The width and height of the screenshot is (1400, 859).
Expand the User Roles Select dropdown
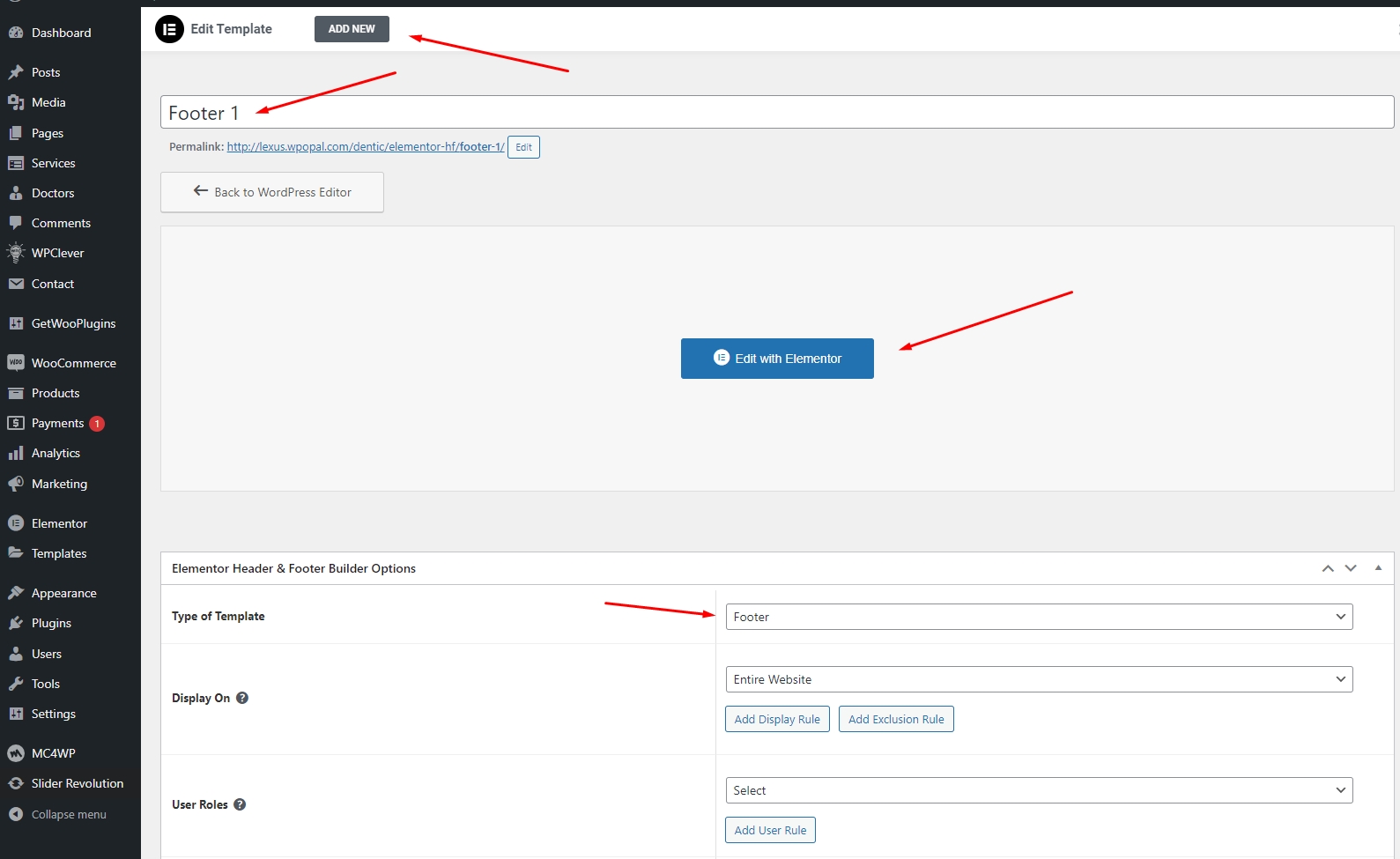click(x=1039, y=790)
